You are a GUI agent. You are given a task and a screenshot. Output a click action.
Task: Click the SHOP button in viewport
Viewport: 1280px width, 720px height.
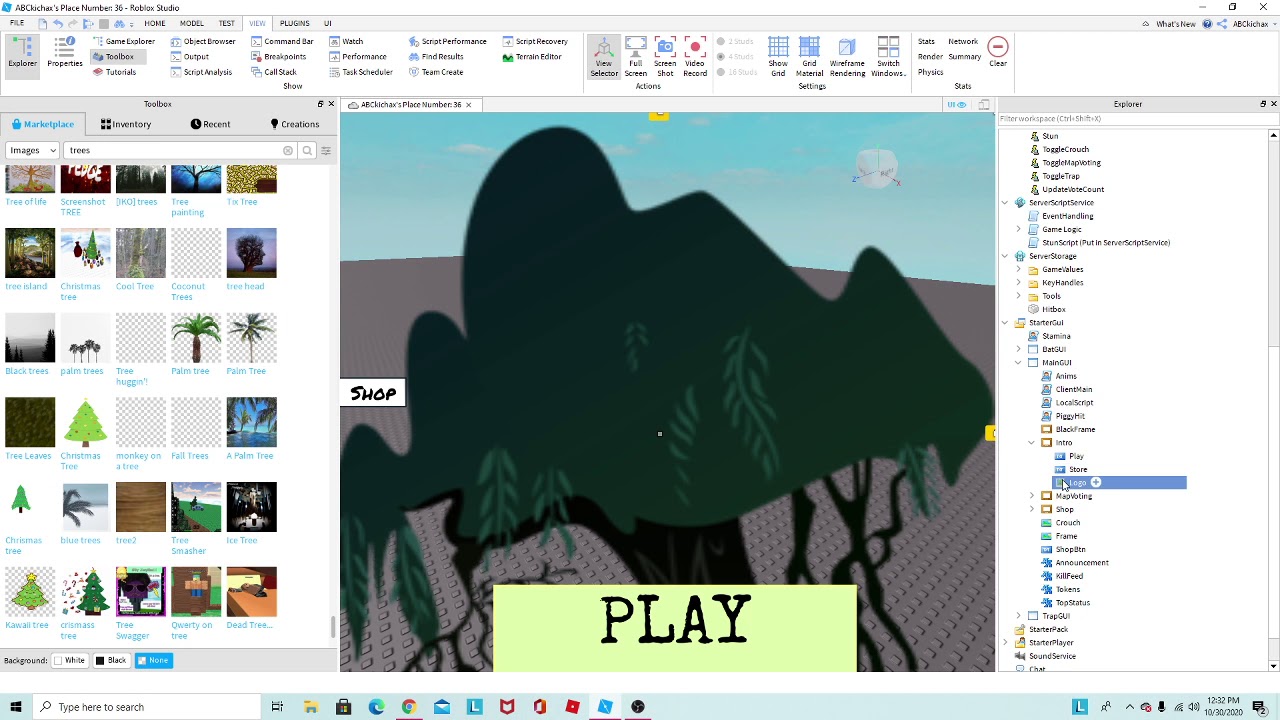373,393
